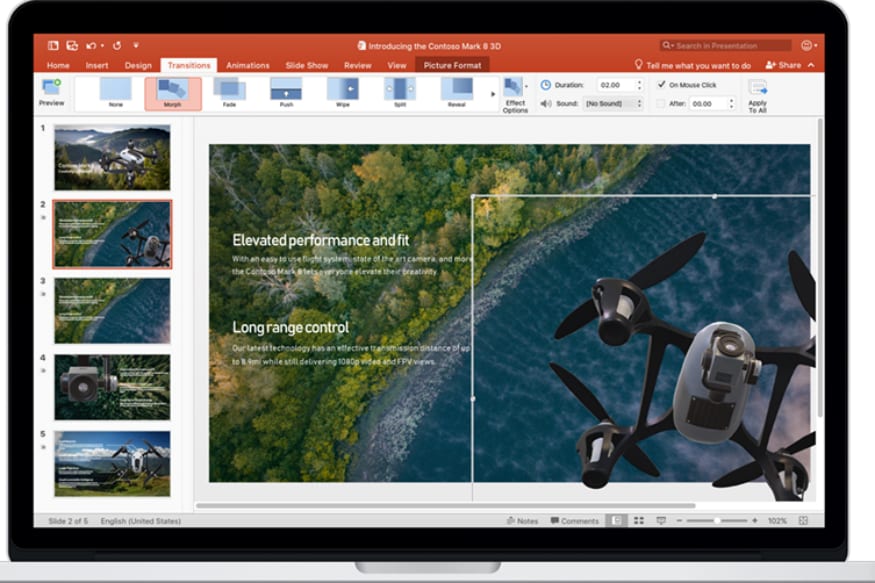Apply the Morph transition
Screen dimensions: 875x583
pos(172,93)
